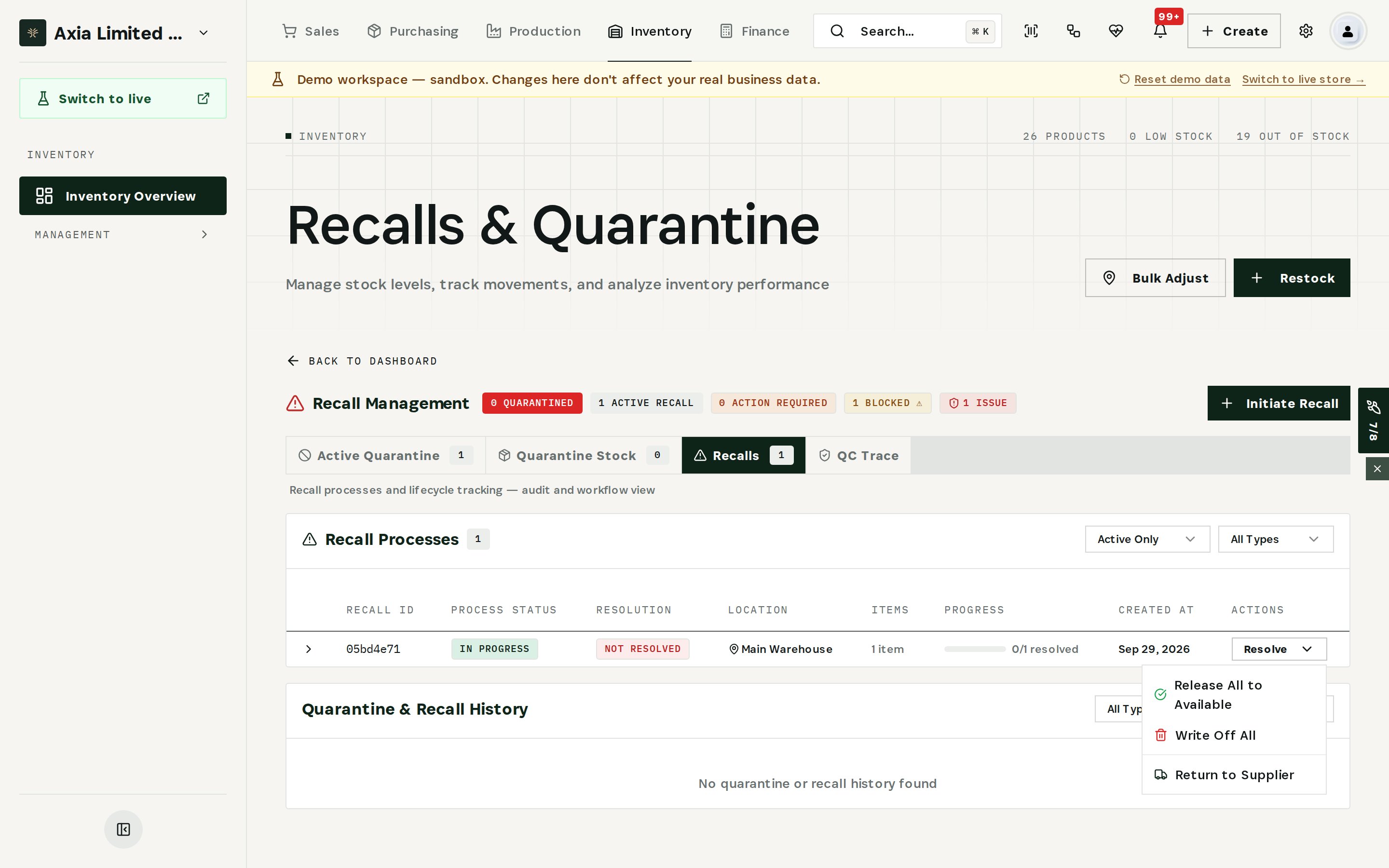The width and height of the screenshot is (1389, 868).
Task: Click the Initiate Recall button
Action: (1279, 403)
